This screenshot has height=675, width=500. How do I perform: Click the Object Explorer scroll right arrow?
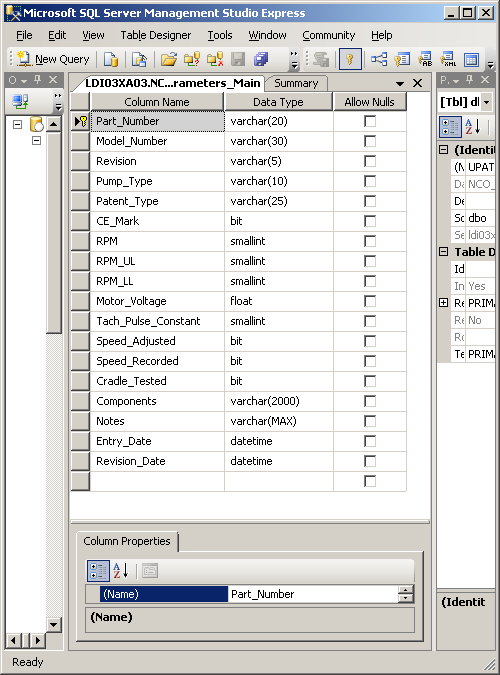click(38, 641)
